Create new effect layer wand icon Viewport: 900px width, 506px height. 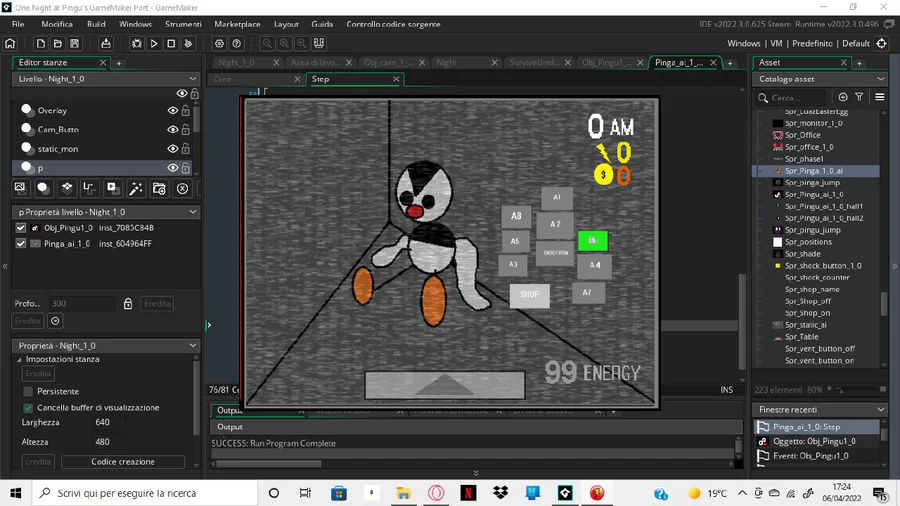click(136, 188)
